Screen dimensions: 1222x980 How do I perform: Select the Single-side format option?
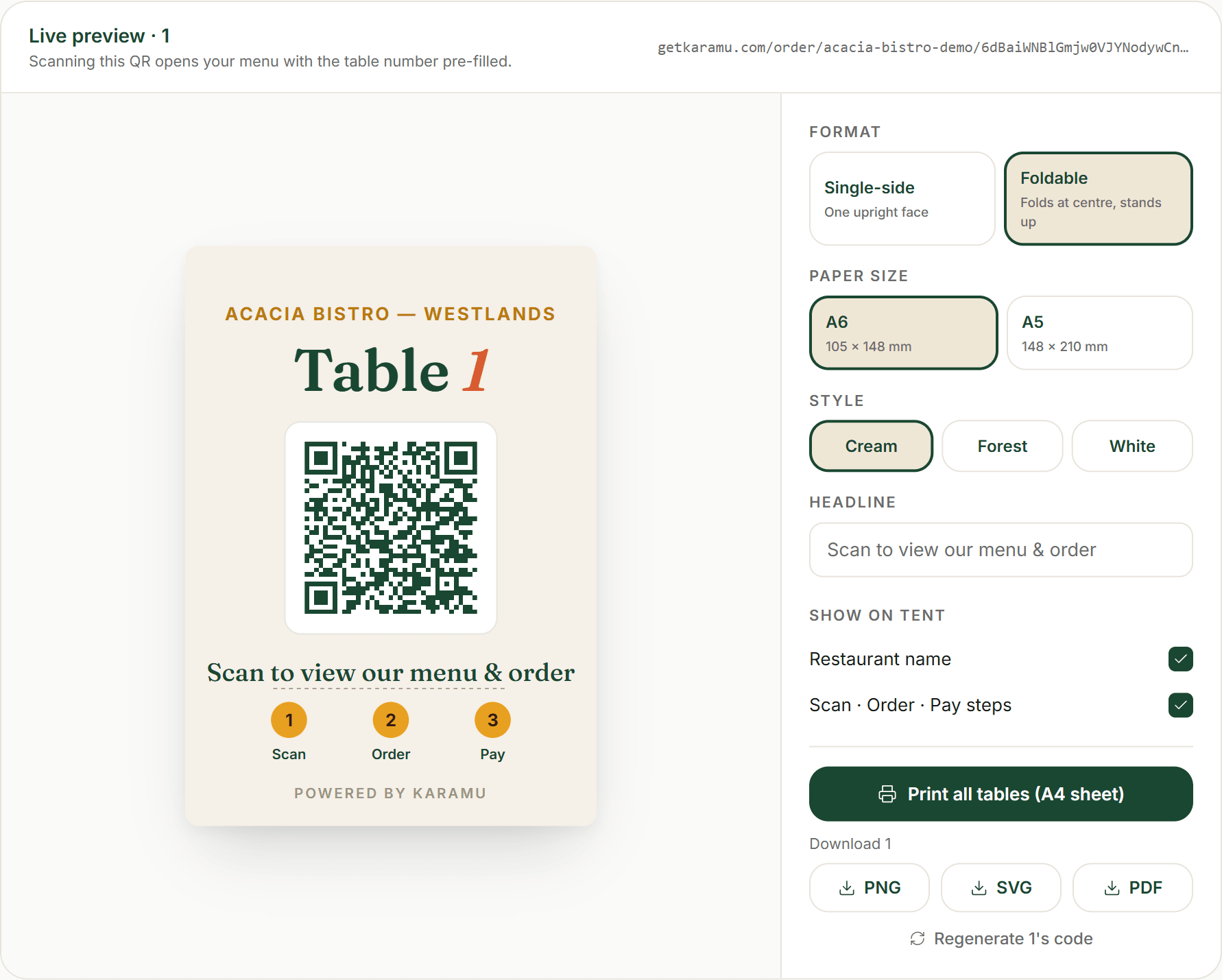click(902, 199)
